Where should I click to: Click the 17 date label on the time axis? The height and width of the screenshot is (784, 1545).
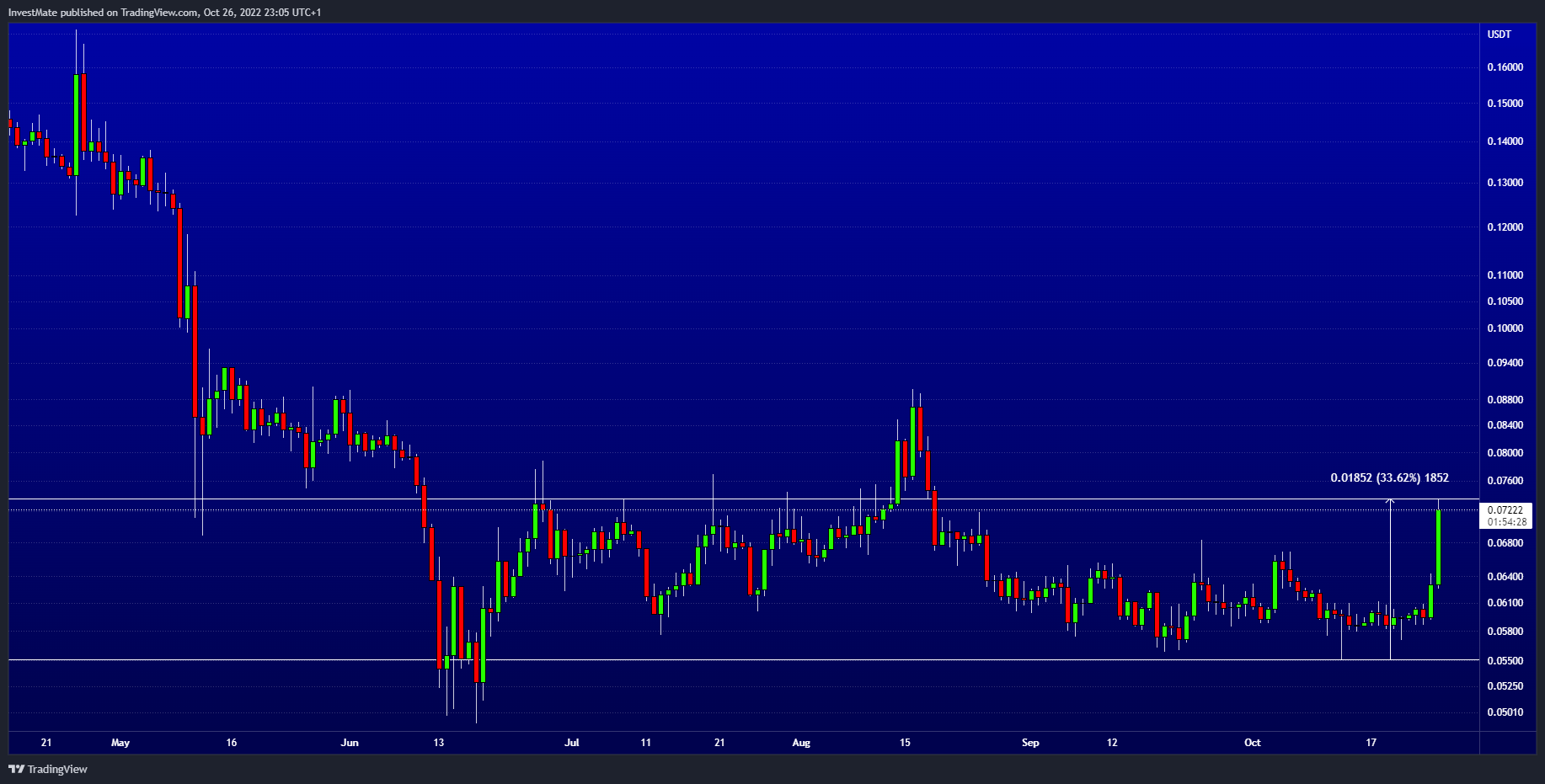click(1371, 743)
